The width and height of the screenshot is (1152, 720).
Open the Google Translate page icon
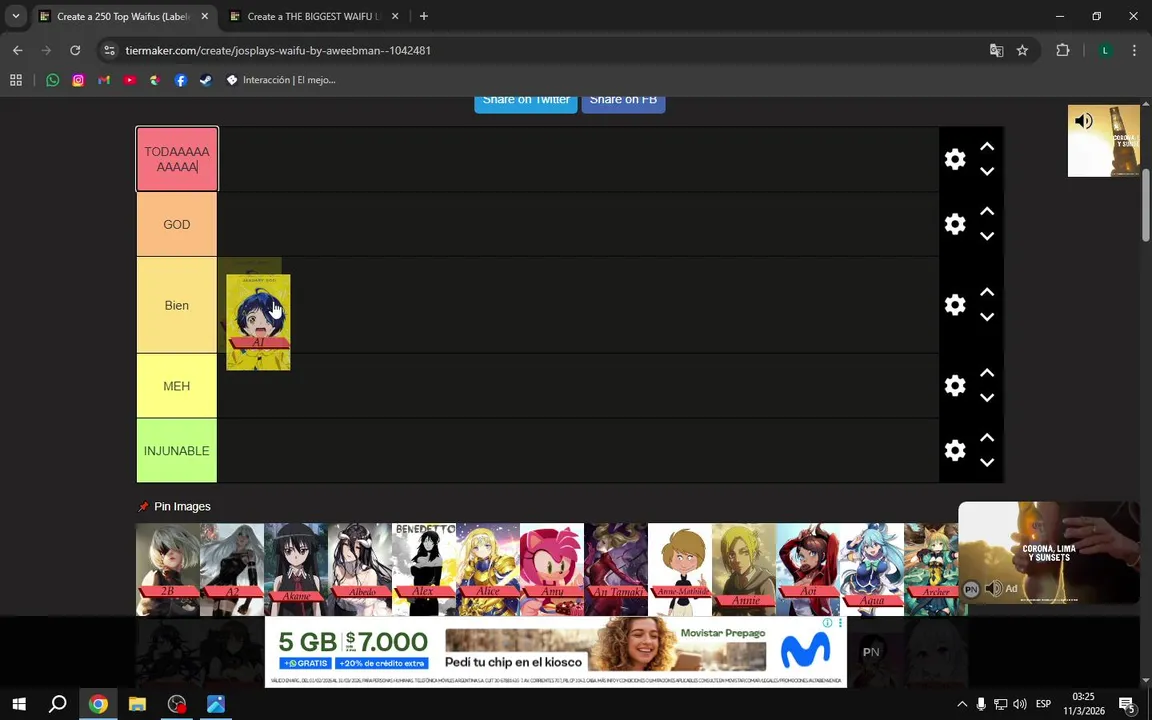point(996,50)
